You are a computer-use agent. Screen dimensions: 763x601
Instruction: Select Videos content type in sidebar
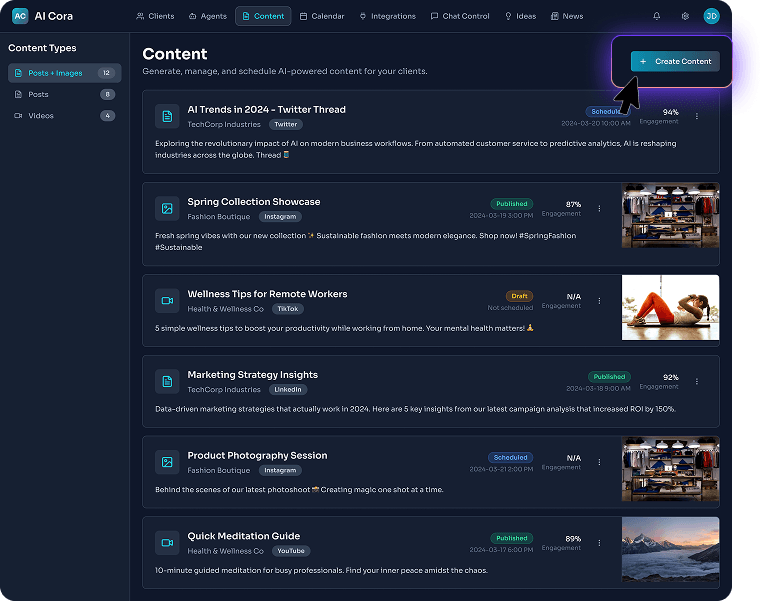click(65, 116)
